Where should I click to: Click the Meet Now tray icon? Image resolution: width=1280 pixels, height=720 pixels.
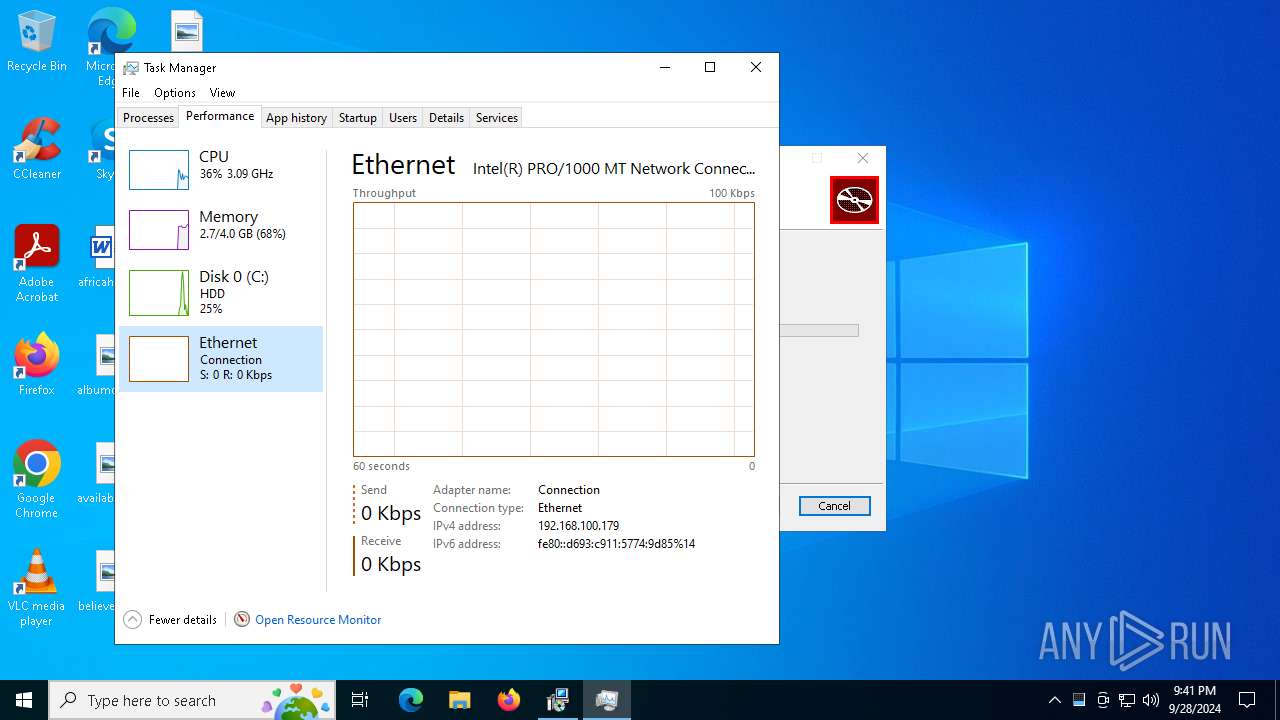pyautogui.click(x=1103, y=700)
